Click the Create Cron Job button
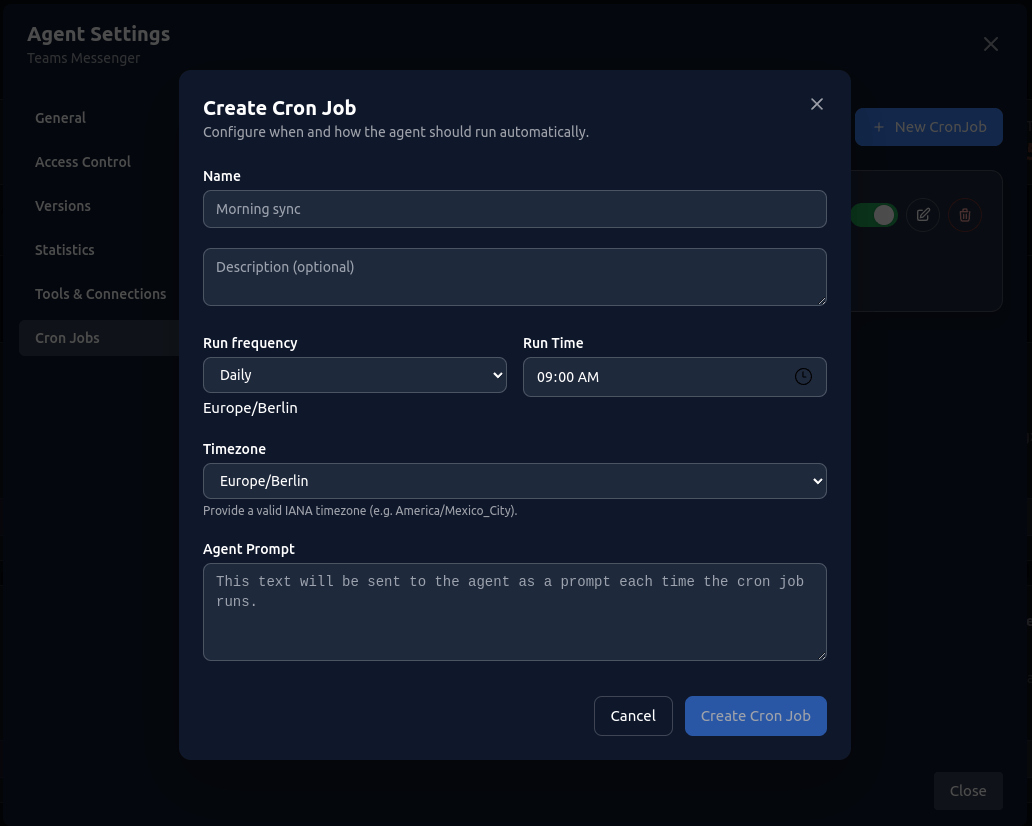This screenshot has width=1032, height=826. tap(756, 716)
